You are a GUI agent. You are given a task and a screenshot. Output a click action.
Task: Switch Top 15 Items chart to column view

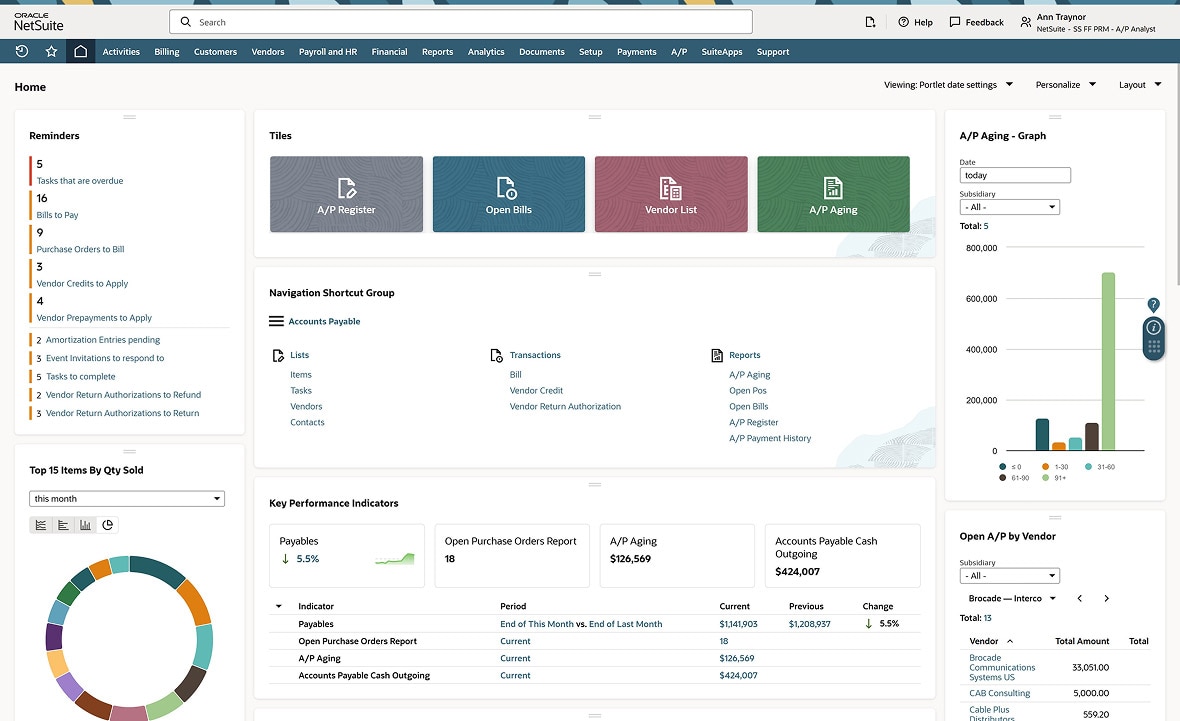[85, 525]
